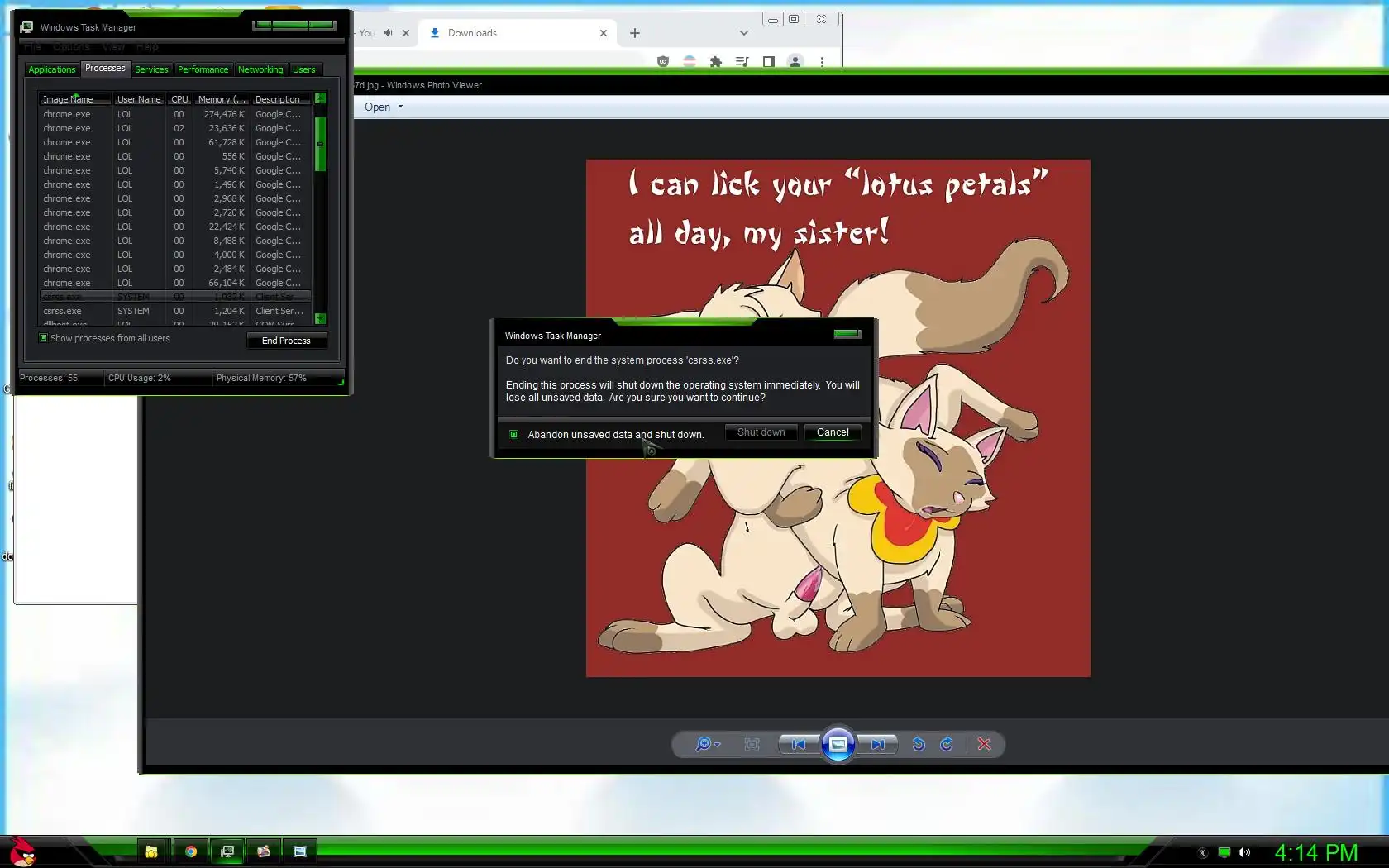Sort processes by Image Name column
The height and width of the screenshot is (868, 1389).
[x=75, y=99]
